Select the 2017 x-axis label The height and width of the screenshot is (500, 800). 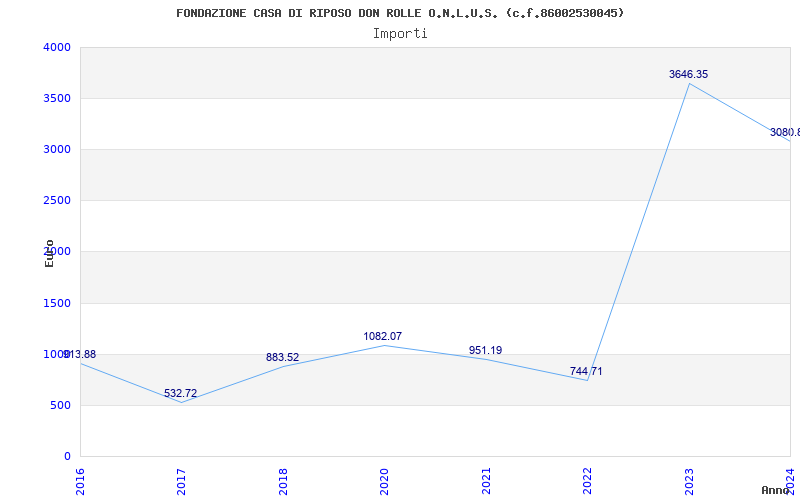182,481
